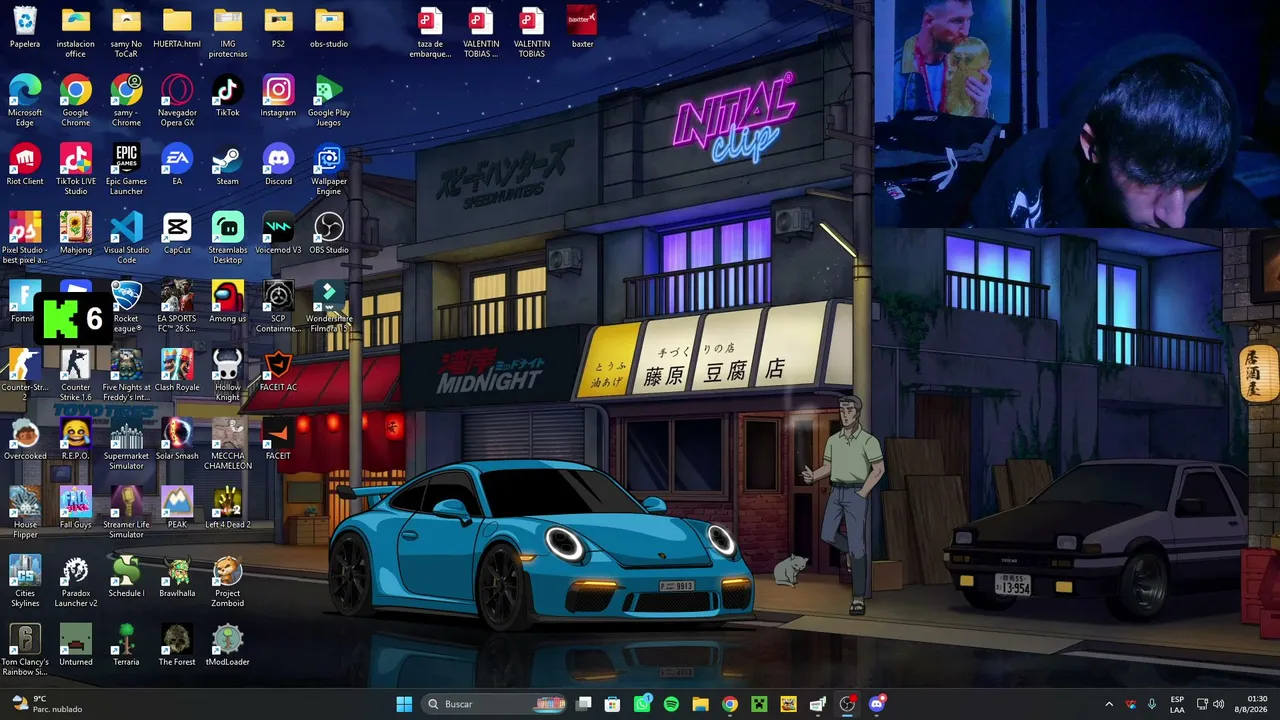Image resolution: width=1280 pixels, height=720 pixels.
Task: Open the CapCut shortcut
Action: (177, 234)
